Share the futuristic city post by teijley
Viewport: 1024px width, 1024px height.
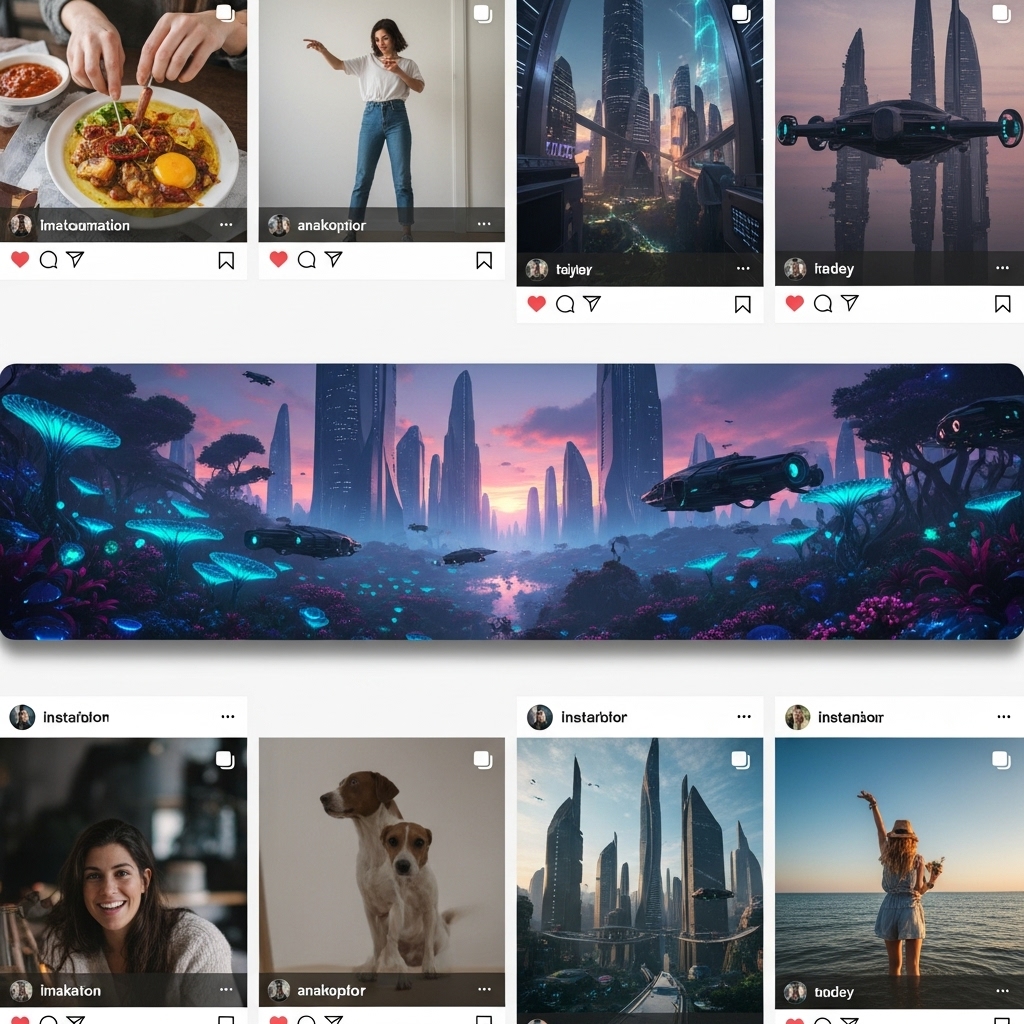[x=592, y=304]
